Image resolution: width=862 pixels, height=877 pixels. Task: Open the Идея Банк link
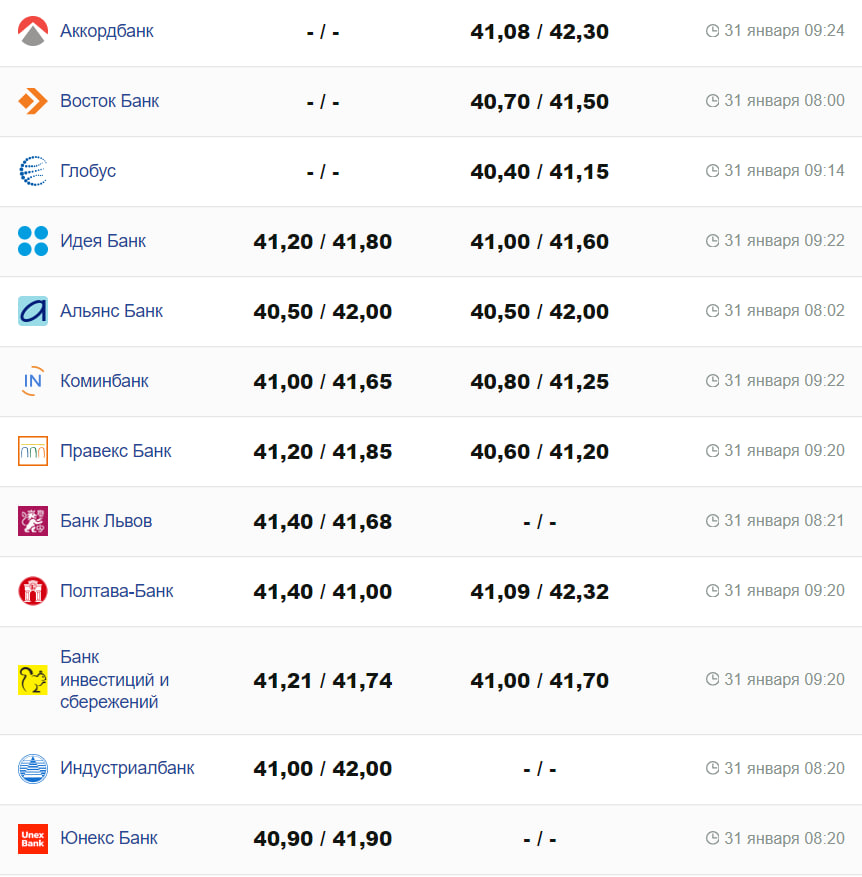[x=103, y=241]
